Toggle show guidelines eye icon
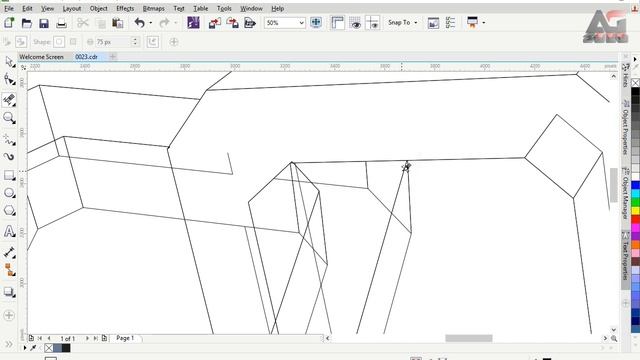 coord(373,23)
